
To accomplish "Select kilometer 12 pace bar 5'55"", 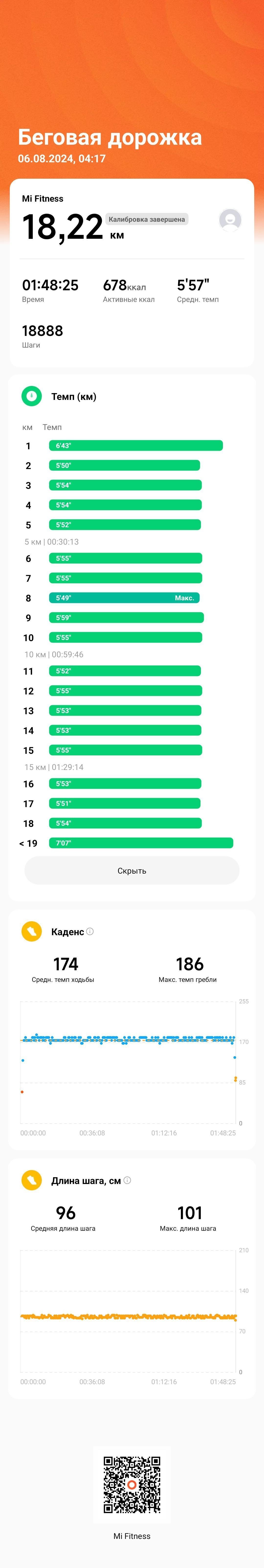I will point(125,691).
